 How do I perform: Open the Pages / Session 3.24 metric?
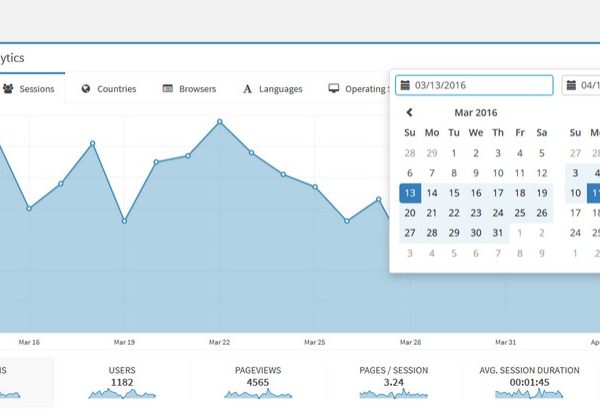tap(394, 381)
